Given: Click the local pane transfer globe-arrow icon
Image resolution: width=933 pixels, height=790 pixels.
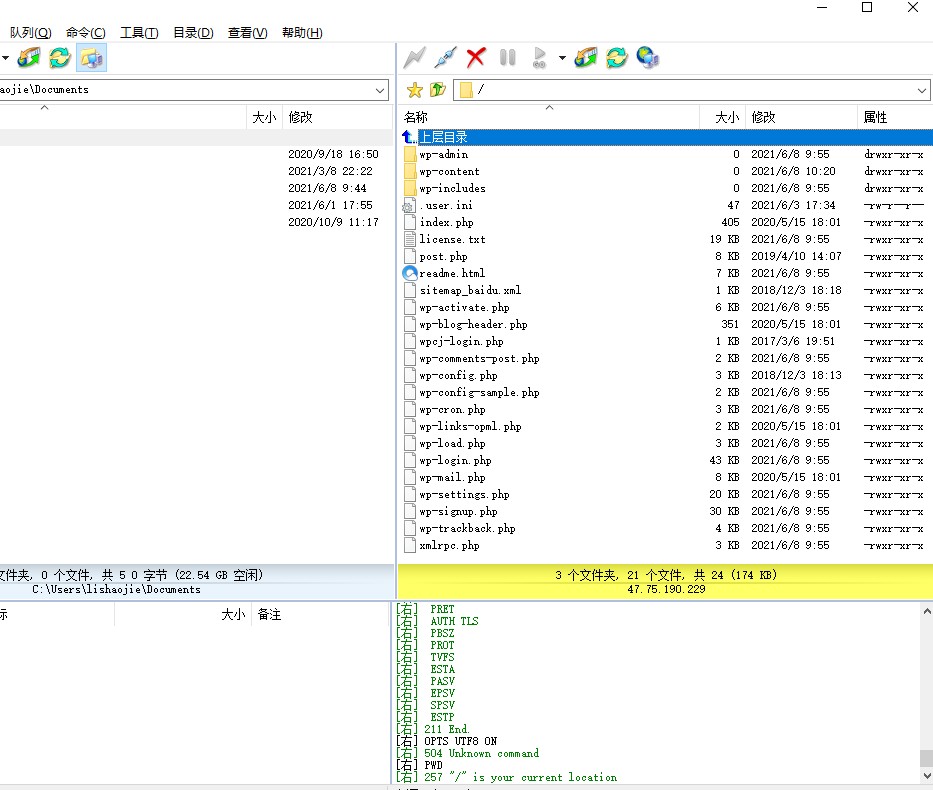Looking at the screenshot, I should click(x=29, y=58).
